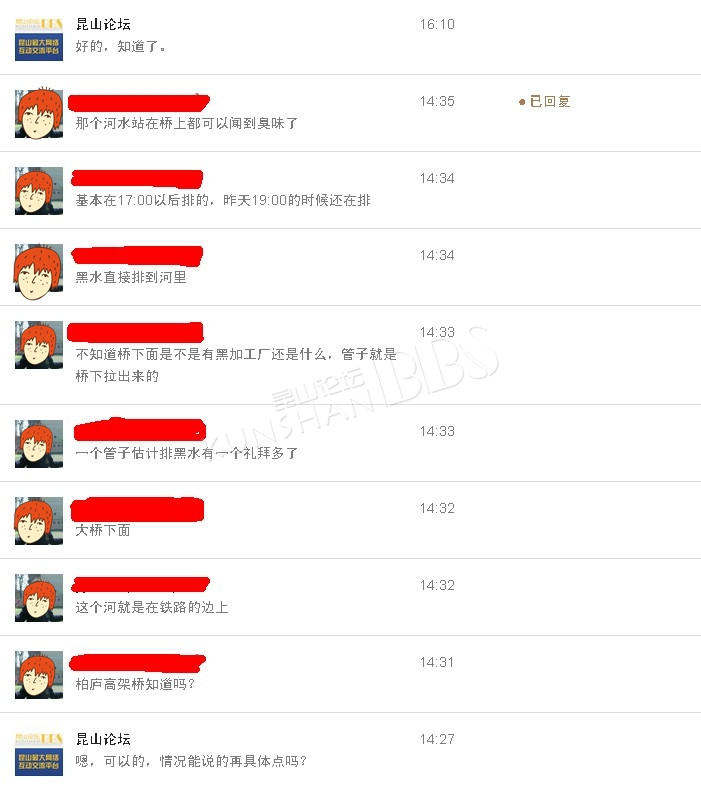Click avatar beside 柏庐高架桥知道吗 message

(39, 674)
